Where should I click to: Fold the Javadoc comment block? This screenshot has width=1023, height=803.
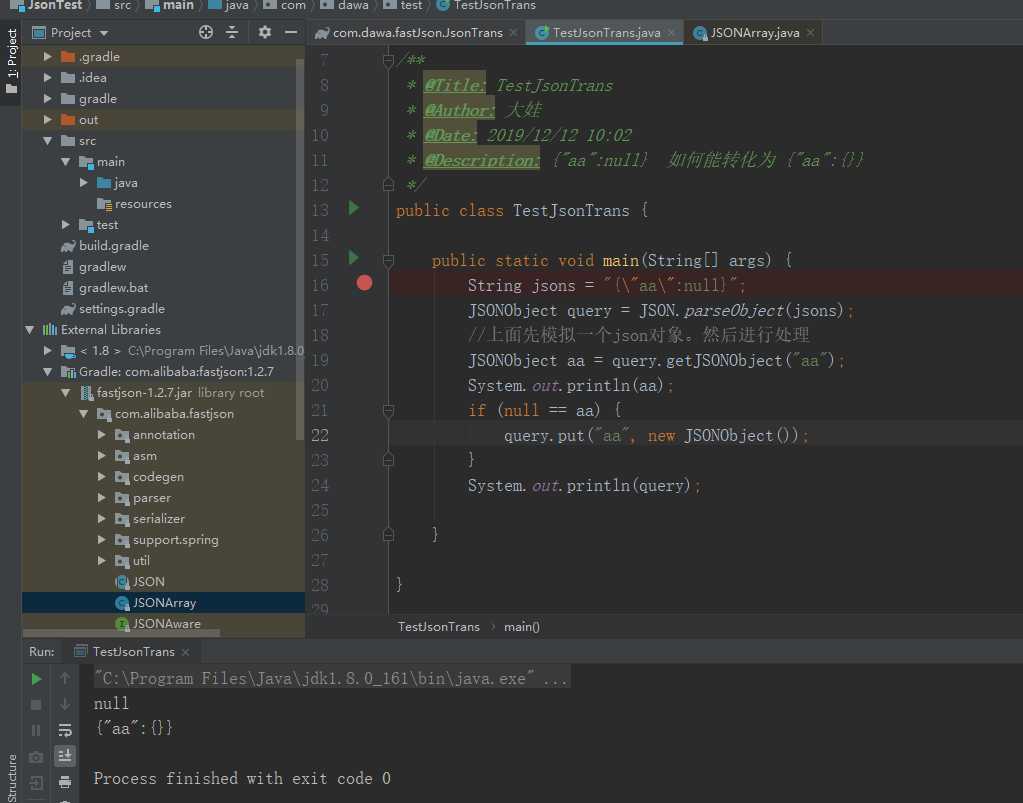tap(388, 61)
